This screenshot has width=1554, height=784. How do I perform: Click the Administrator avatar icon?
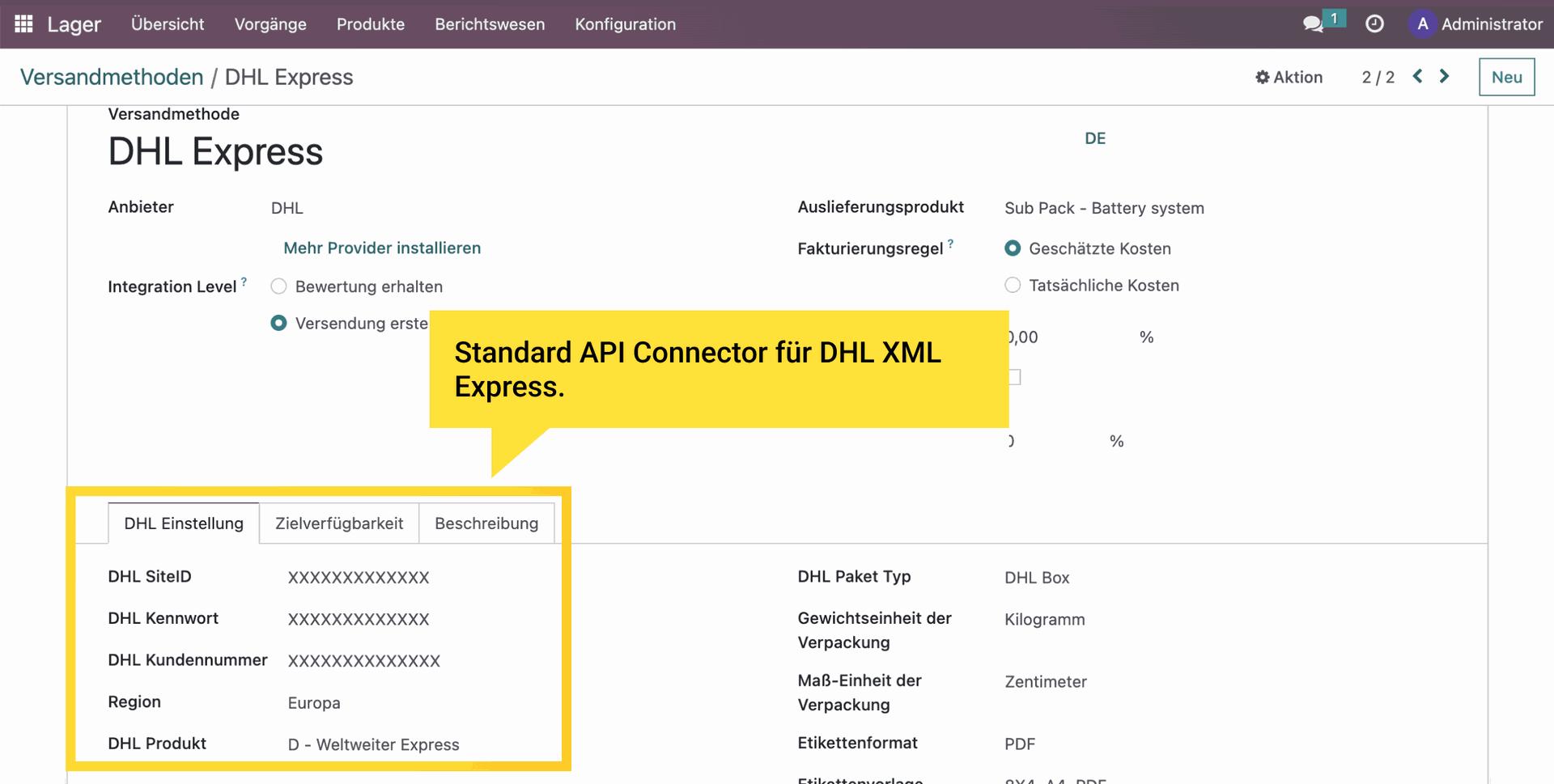point(1422,24)
